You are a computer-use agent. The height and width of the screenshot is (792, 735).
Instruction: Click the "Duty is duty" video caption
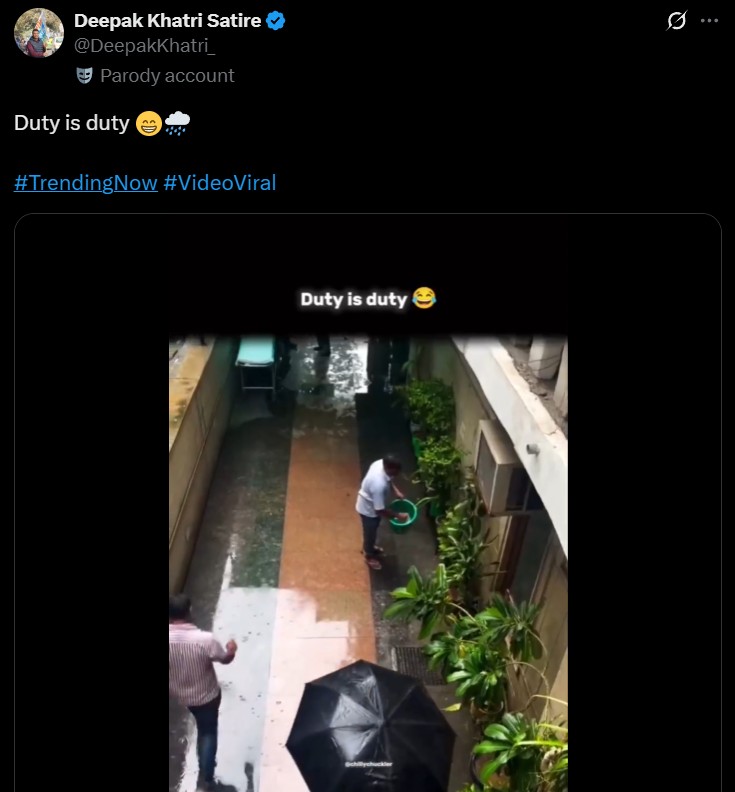tap(354, 299)
